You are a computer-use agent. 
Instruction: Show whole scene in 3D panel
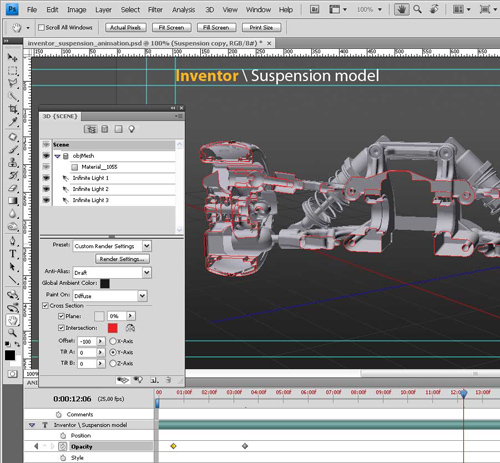pos(90,129)
